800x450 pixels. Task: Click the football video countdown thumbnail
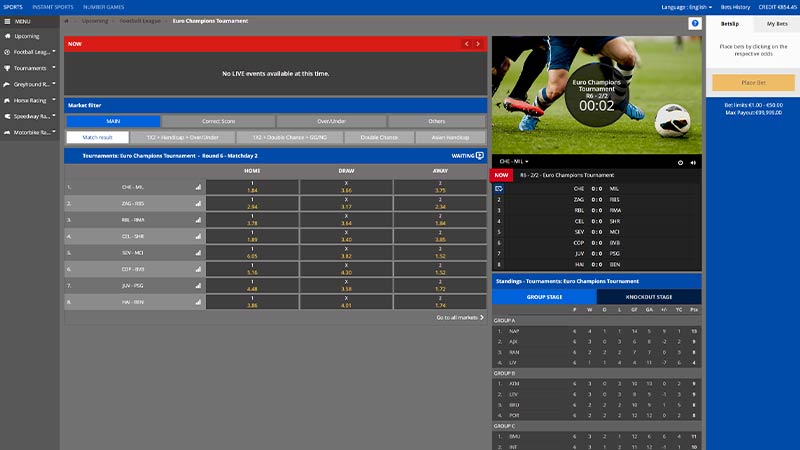596,95
